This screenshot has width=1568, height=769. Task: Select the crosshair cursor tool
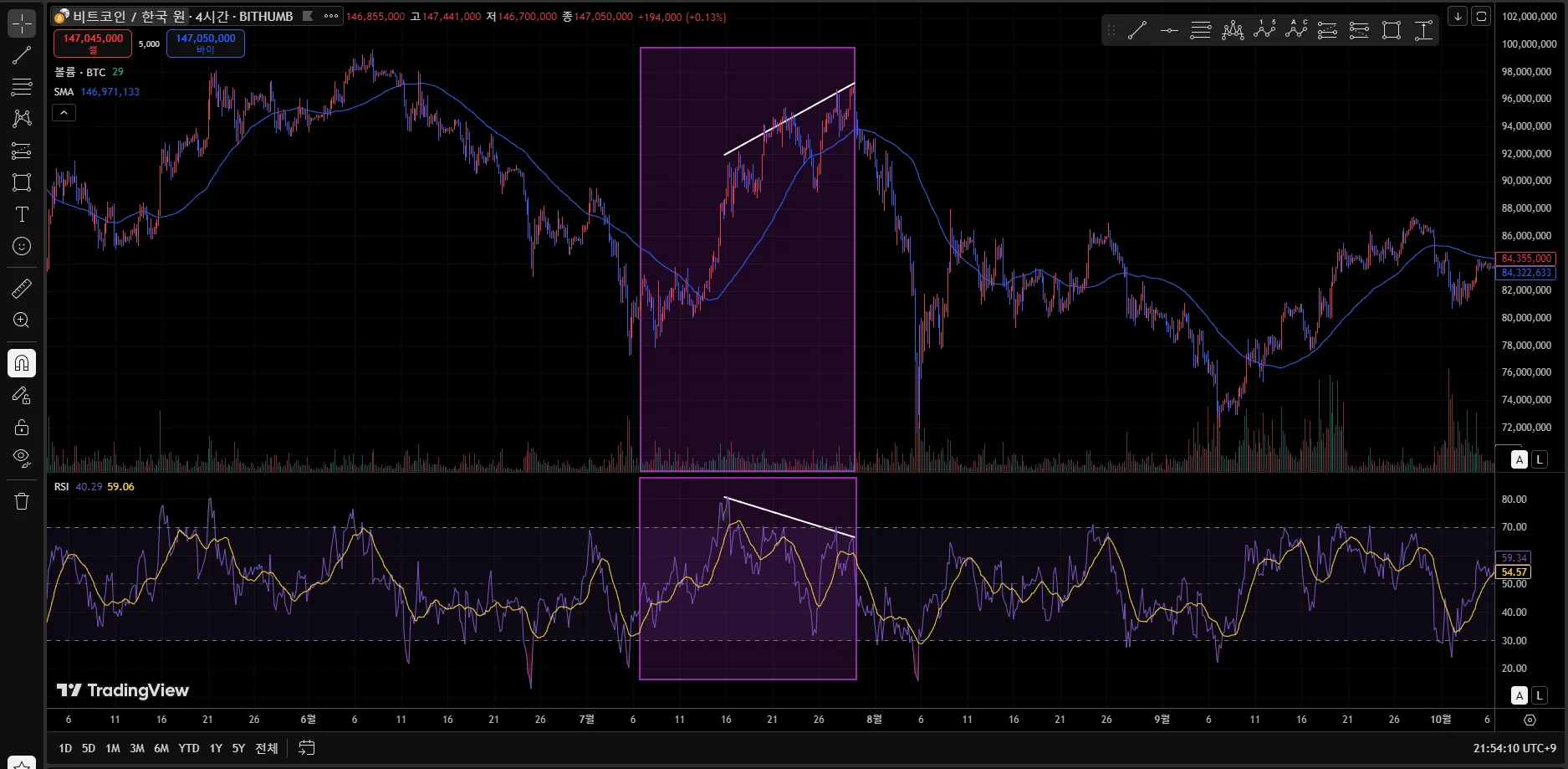pyautogui.click(x=22, y=23)
